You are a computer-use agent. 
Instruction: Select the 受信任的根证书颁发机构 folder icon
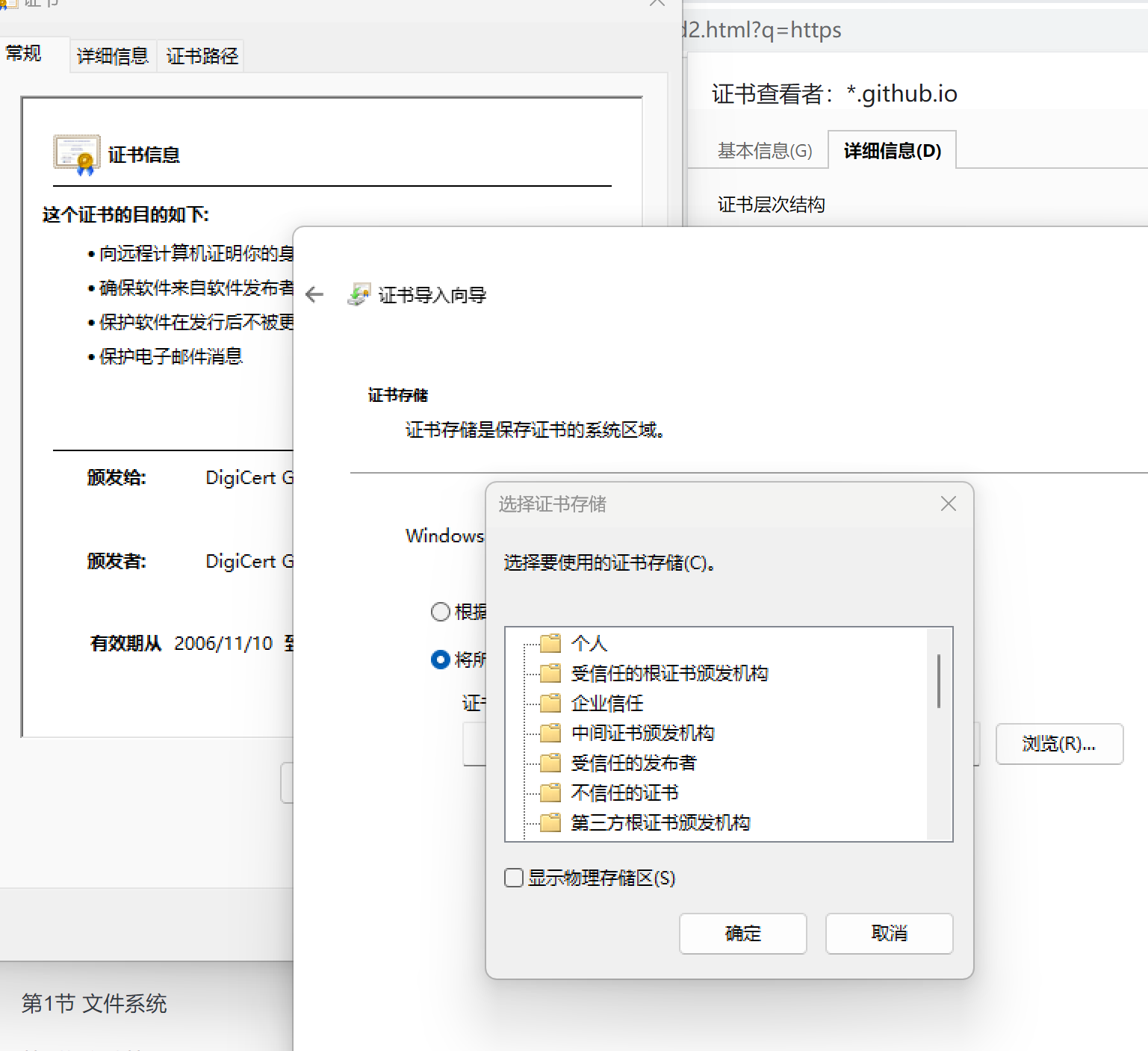pyautogui.click(x=550, y=673)
